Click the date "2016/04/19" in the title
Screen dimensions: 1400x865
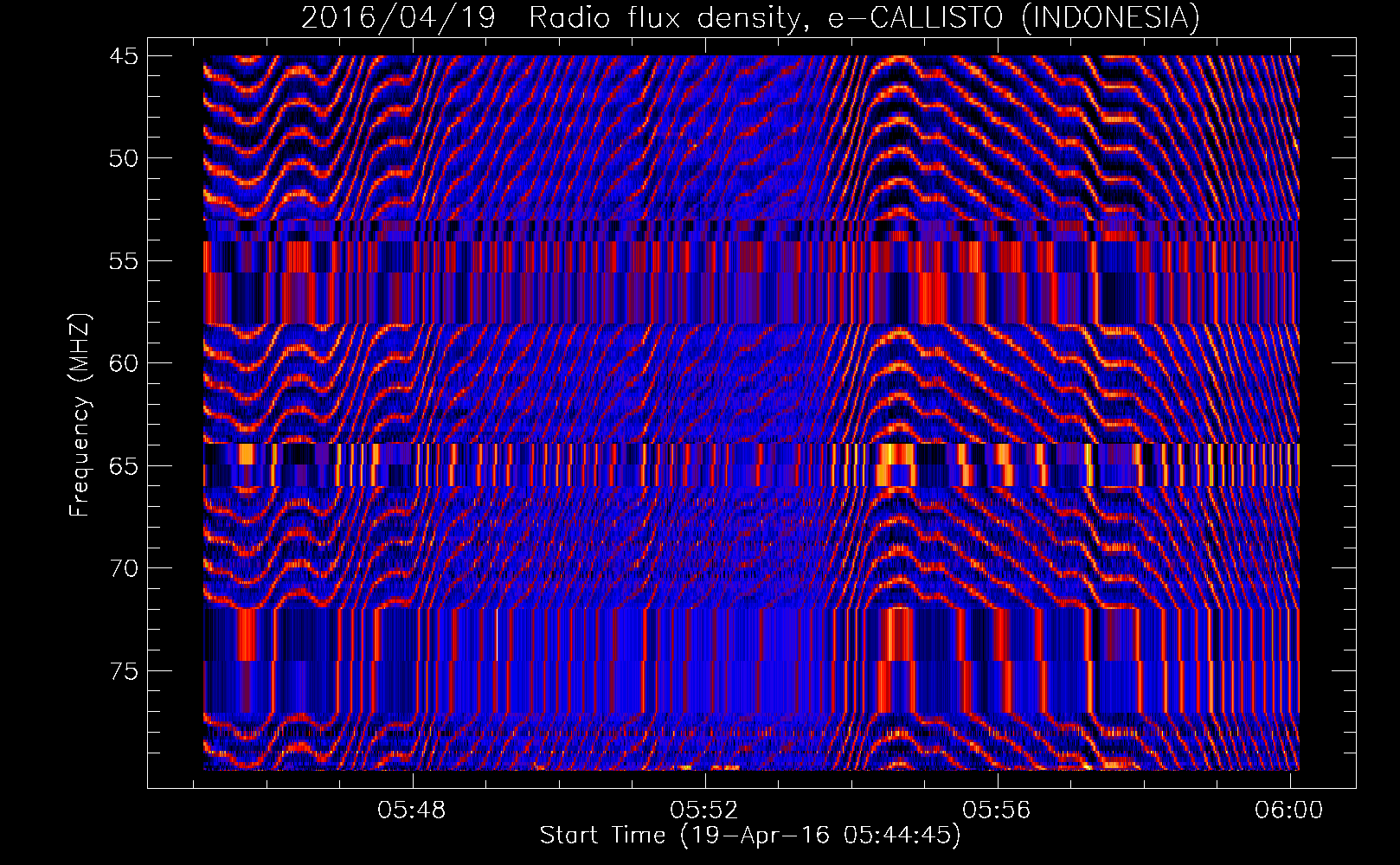[x=398, y=17]
